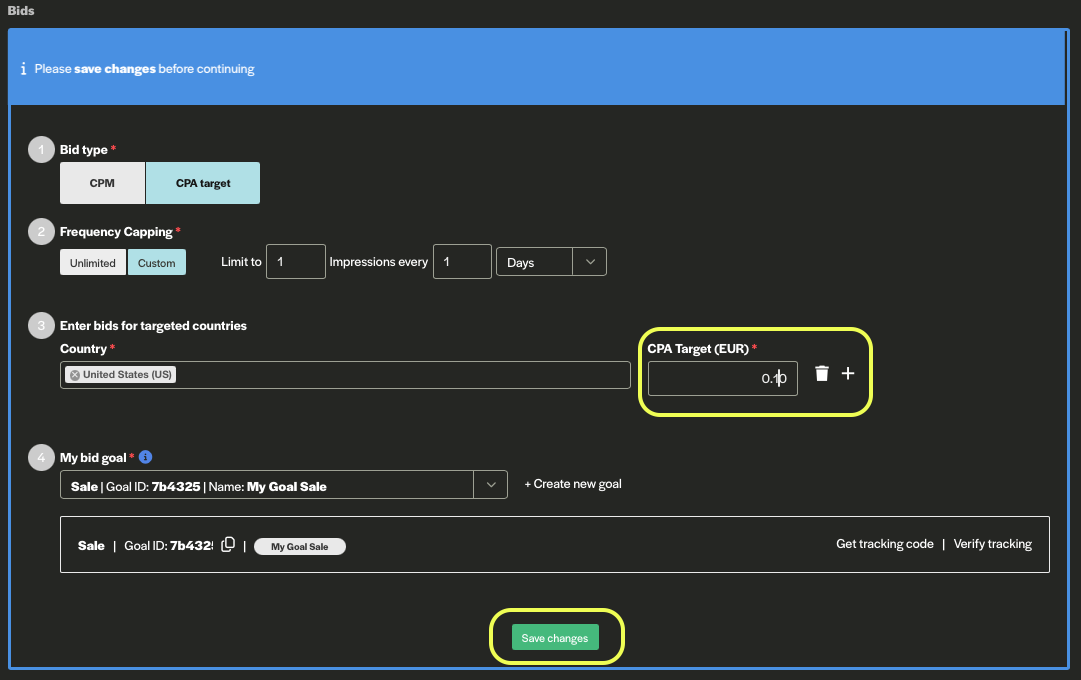1081x680 pixels.
Task: Expand the My bid goal dropdown
Action: [490, 485]
